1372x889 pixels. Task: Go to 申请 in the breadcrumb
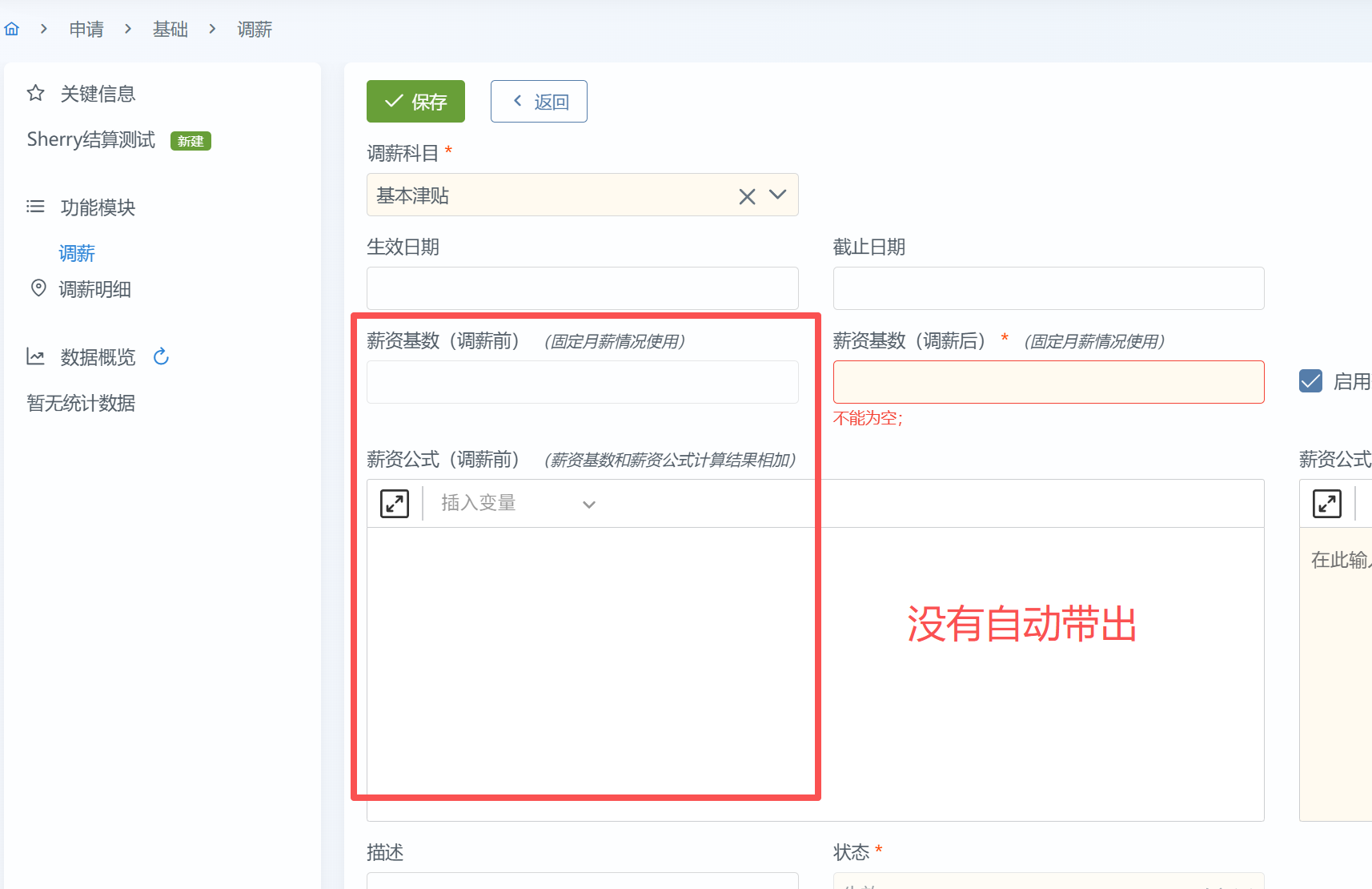(86, 30)
